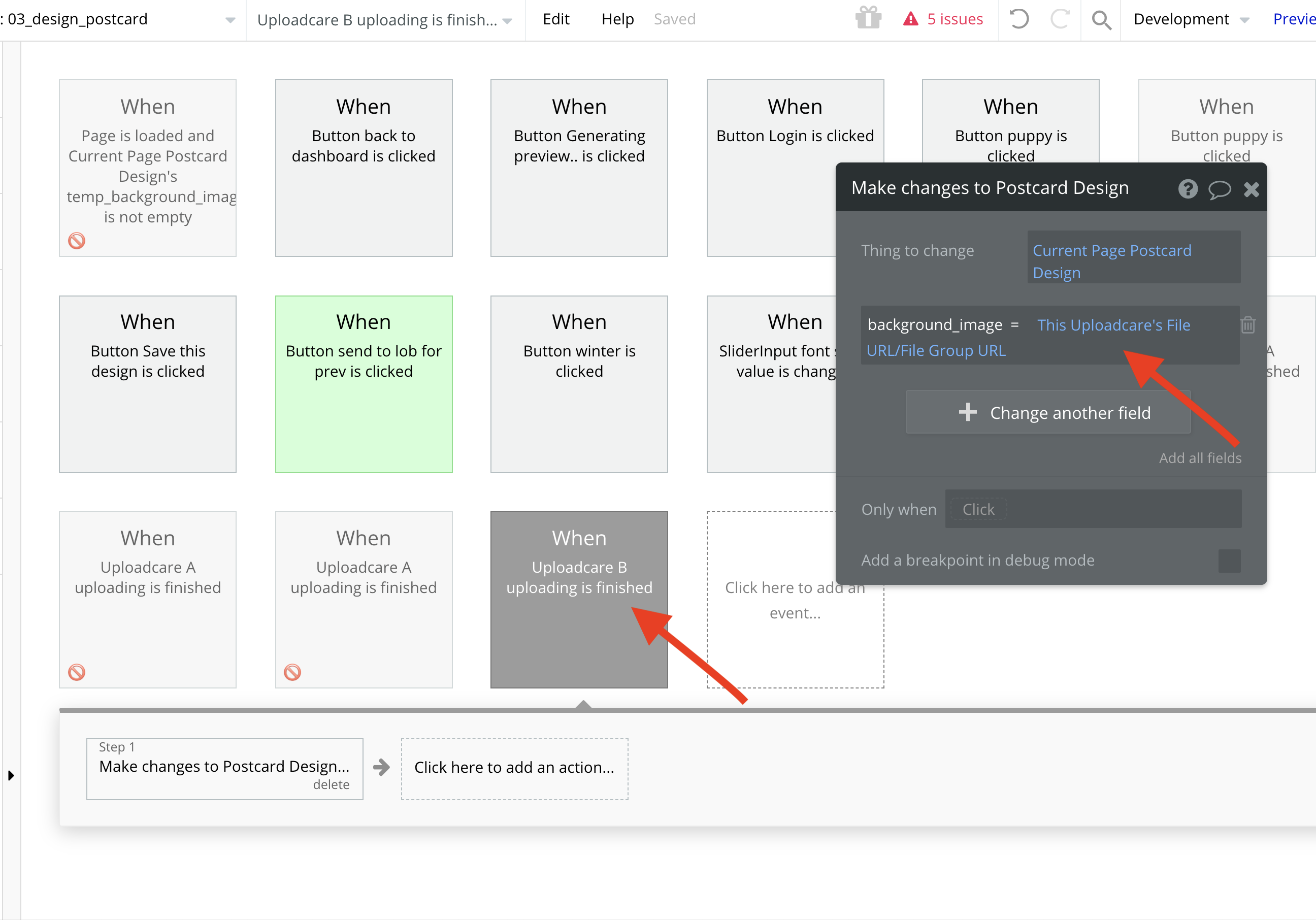This screenshot has width=1316, height=920.
Task: Toggle breakpoint in debug mode checkbox
Action: (1229, 561)
